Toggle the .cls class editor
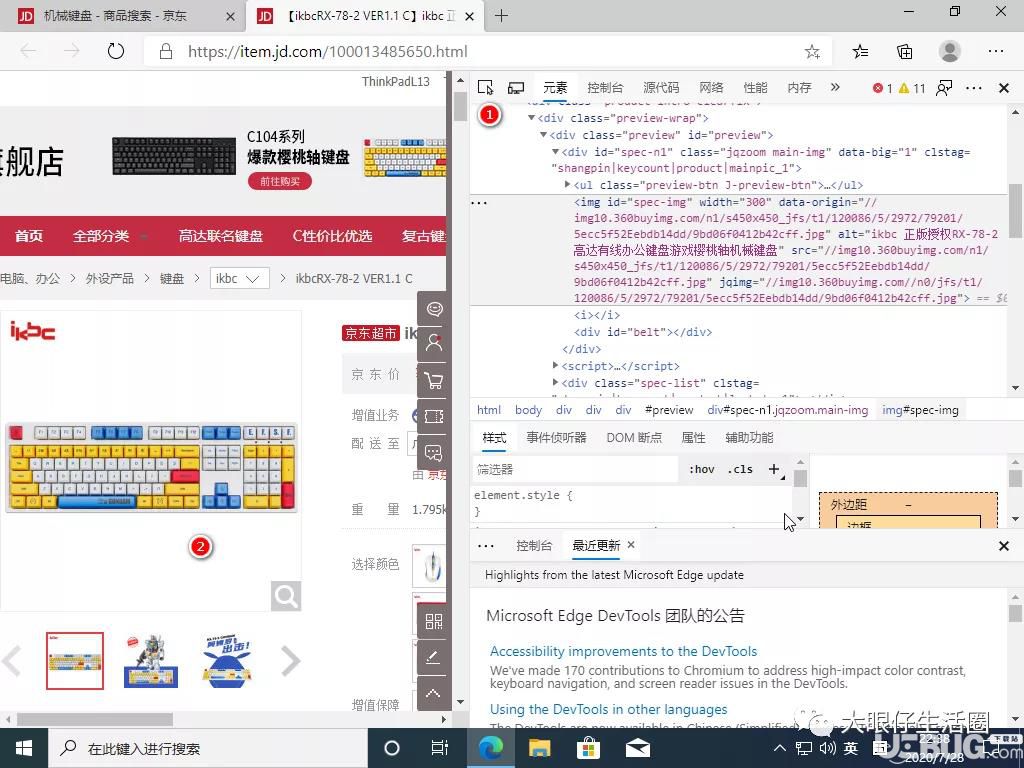Screen dimensions: 1024x768 740,470
